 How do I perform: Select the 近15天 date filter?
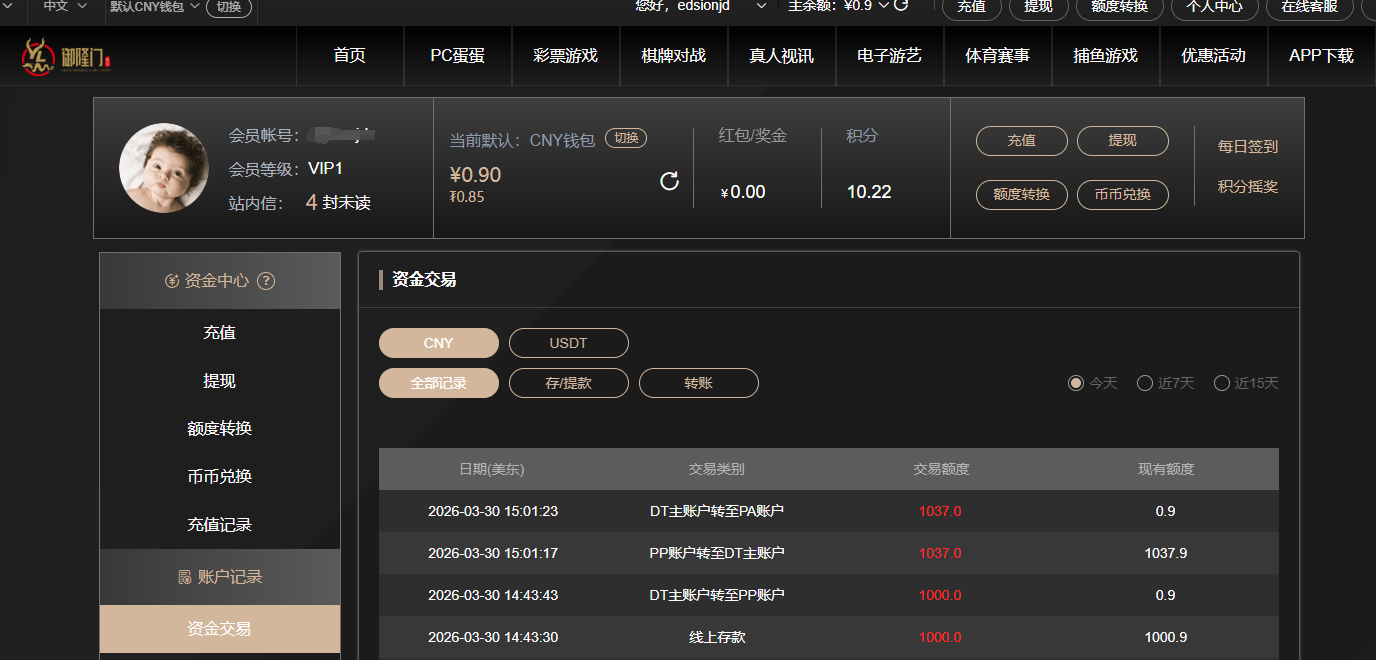click(x=1221, y=383)
